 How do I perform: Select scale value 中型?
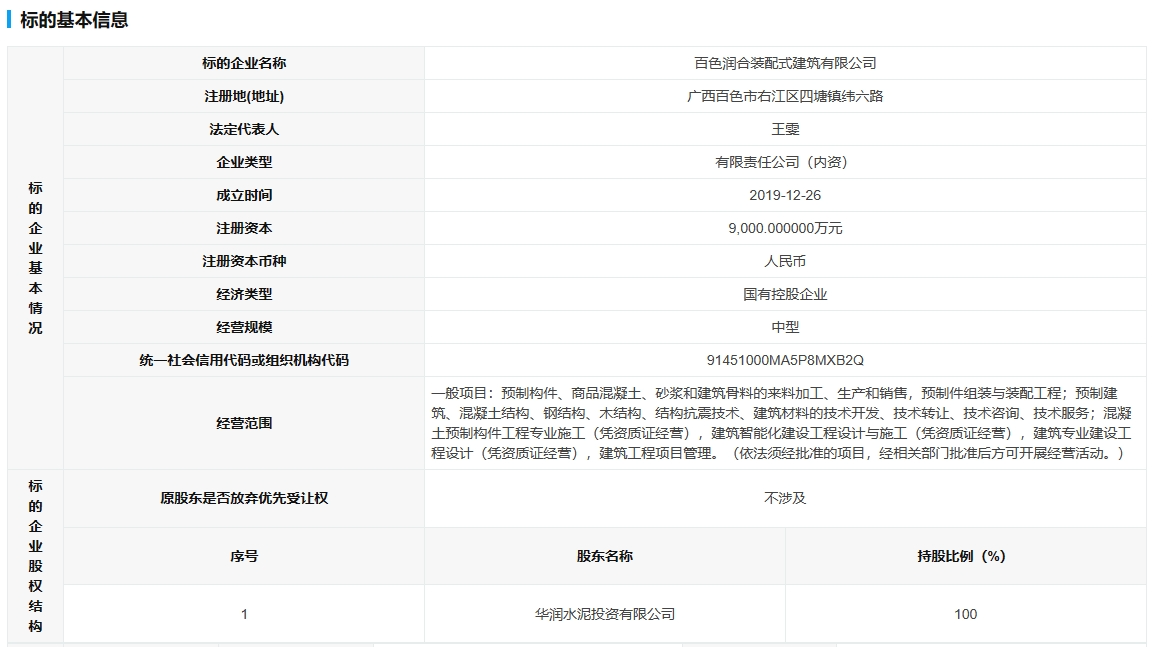pos(785,328)
